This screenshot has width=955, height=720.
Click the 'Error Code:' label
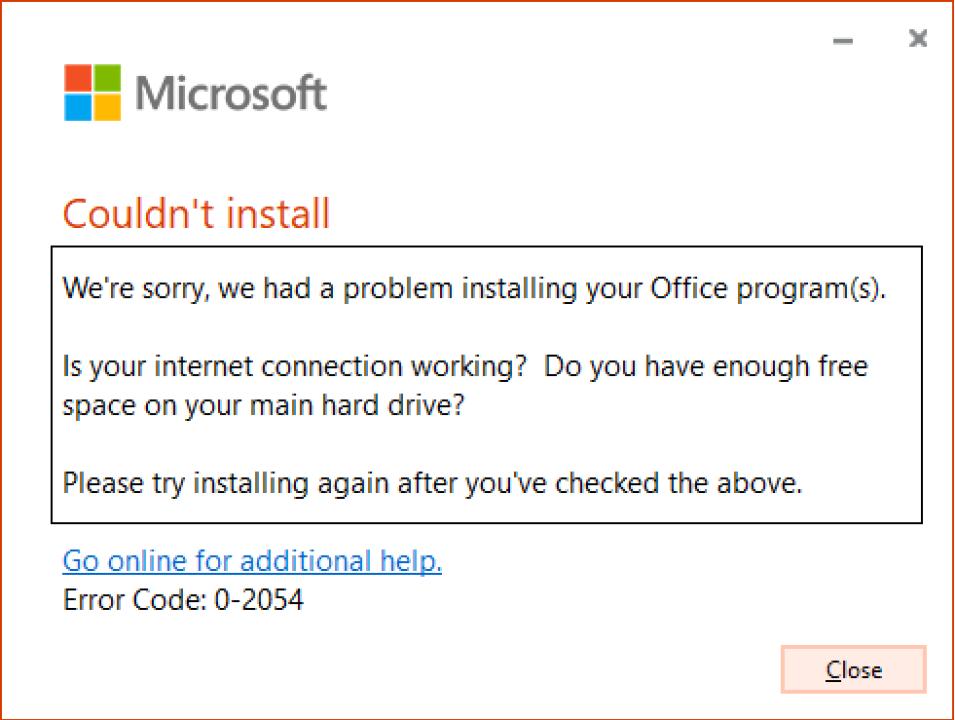(134, 600)
